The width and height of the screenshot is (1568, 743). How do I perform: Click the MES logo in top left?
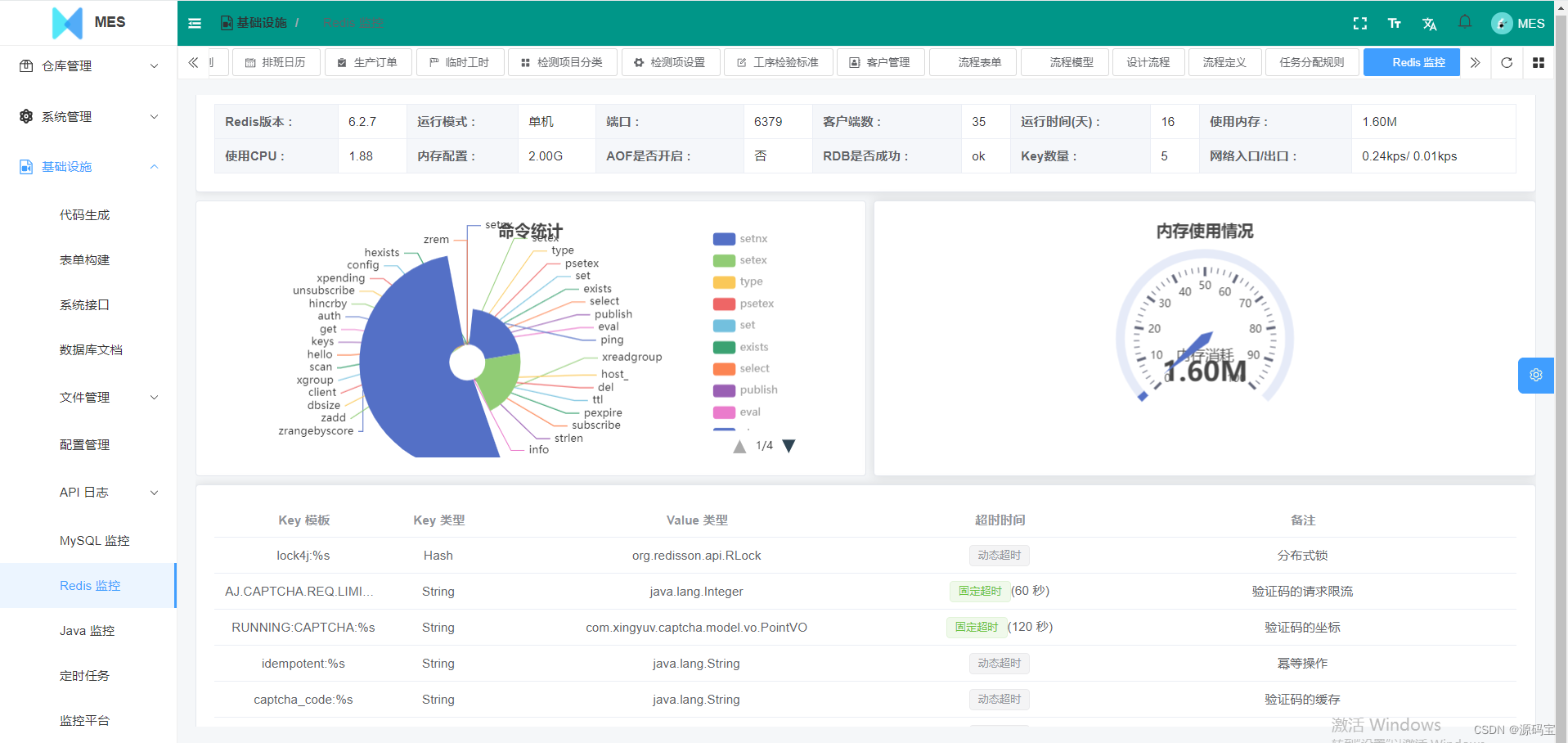[88, 23]
